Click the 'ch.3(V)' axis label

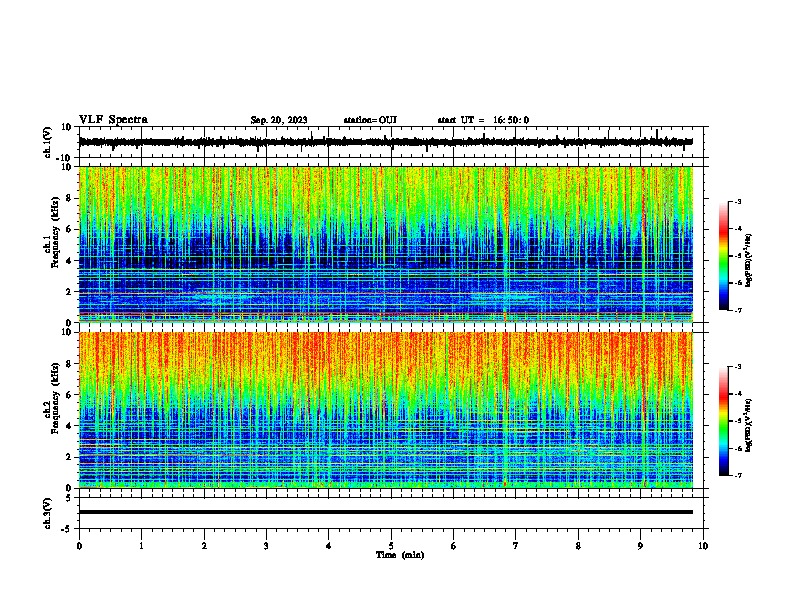coord(48,513)
